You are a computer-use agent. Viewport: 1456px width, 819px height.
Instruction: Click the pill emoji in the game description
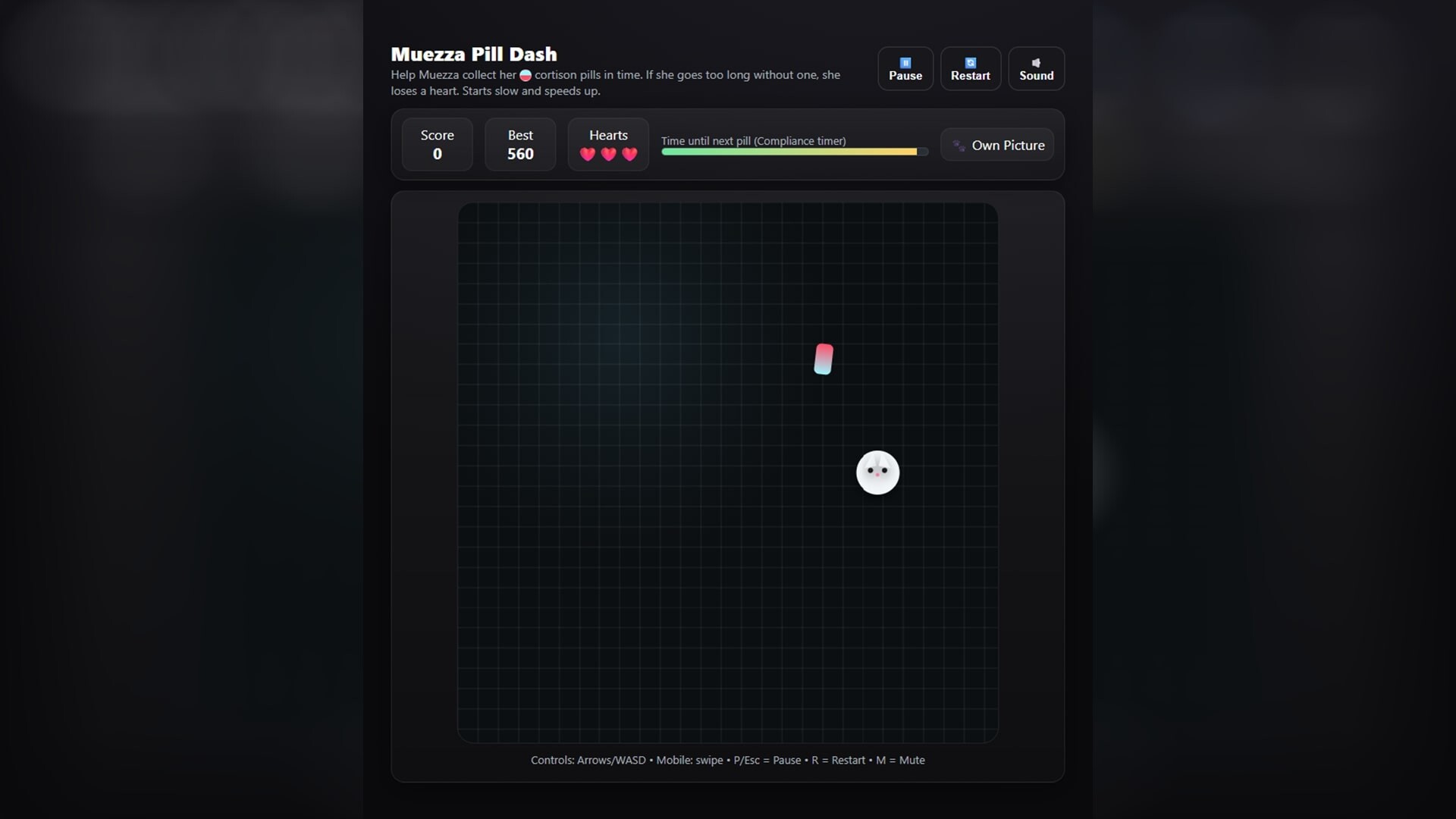[x=525, y=75]
